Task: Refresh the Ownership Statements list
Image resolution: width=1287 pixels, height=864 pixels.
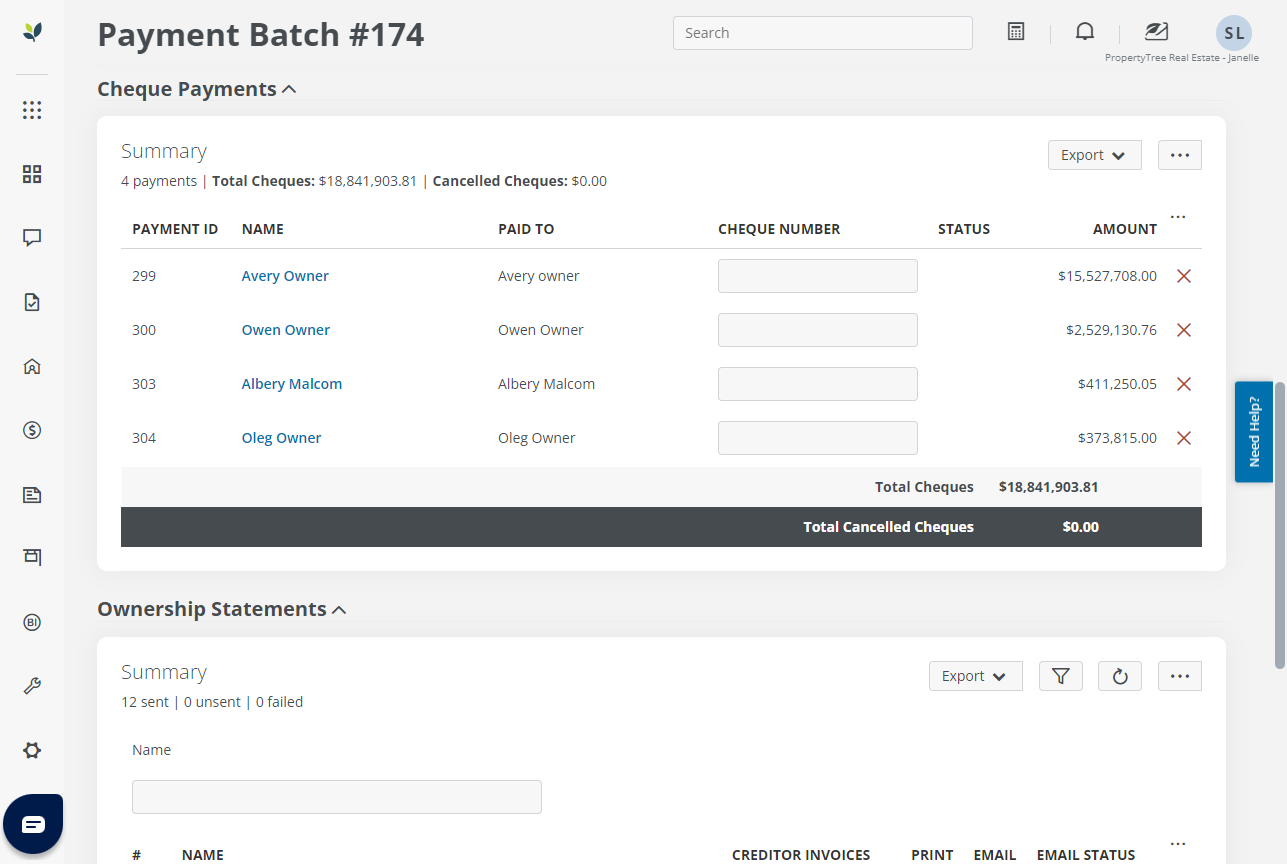Action: coord(1120,676)
